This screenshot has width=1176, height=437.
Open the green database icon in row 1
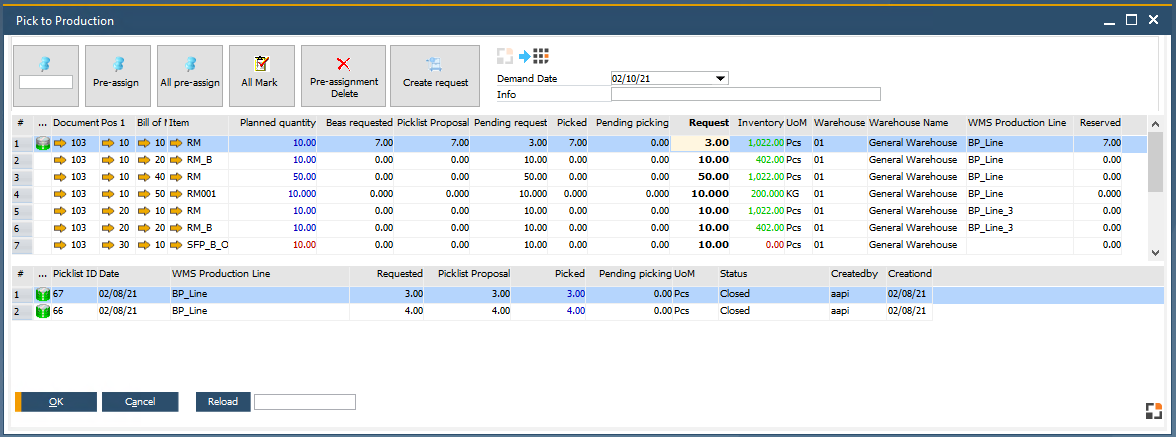43,144
